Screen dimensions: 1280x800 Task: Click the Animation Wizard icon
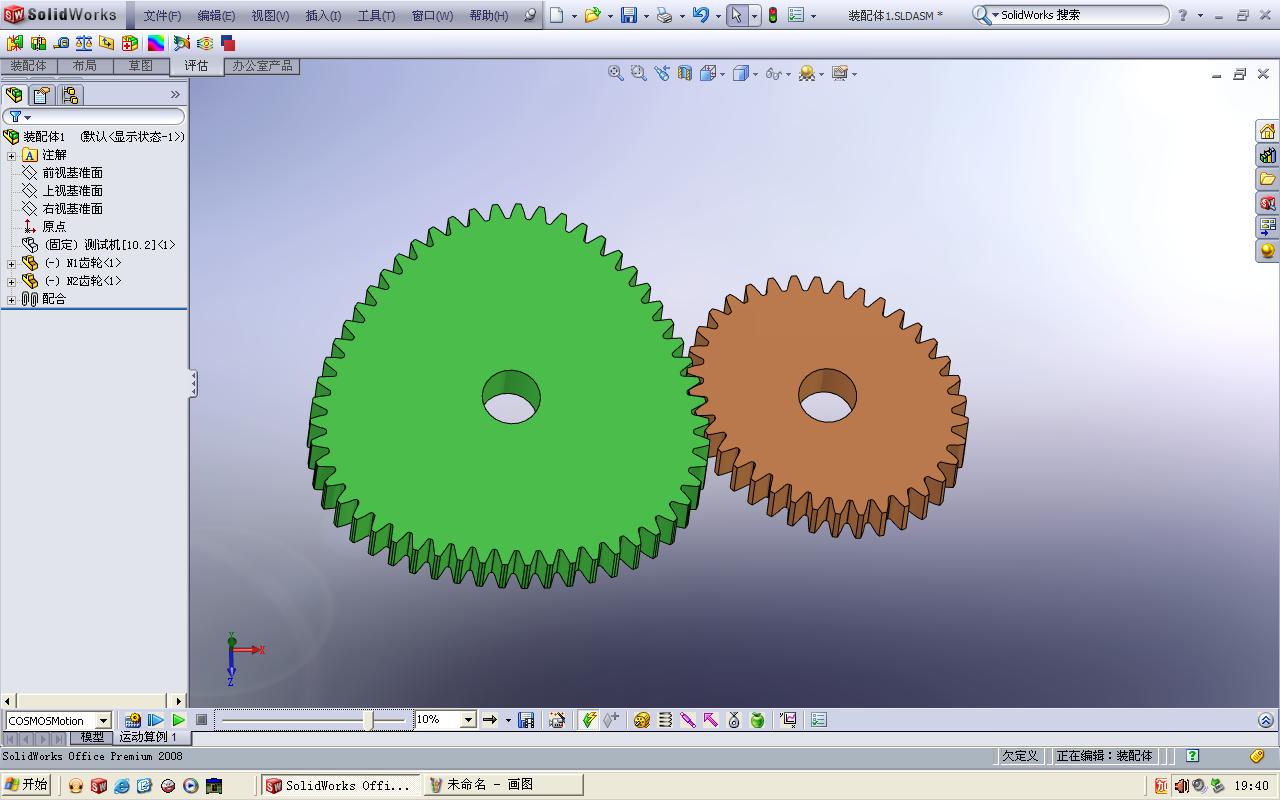pos(557,720)
